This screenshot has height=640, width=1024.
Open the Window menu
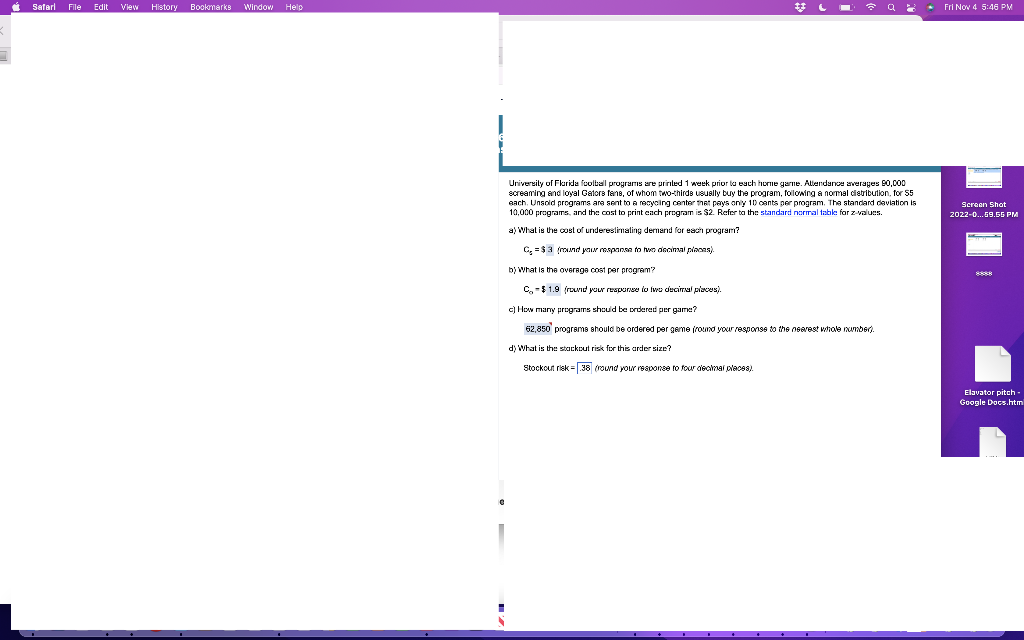click(x=258, y=7)
